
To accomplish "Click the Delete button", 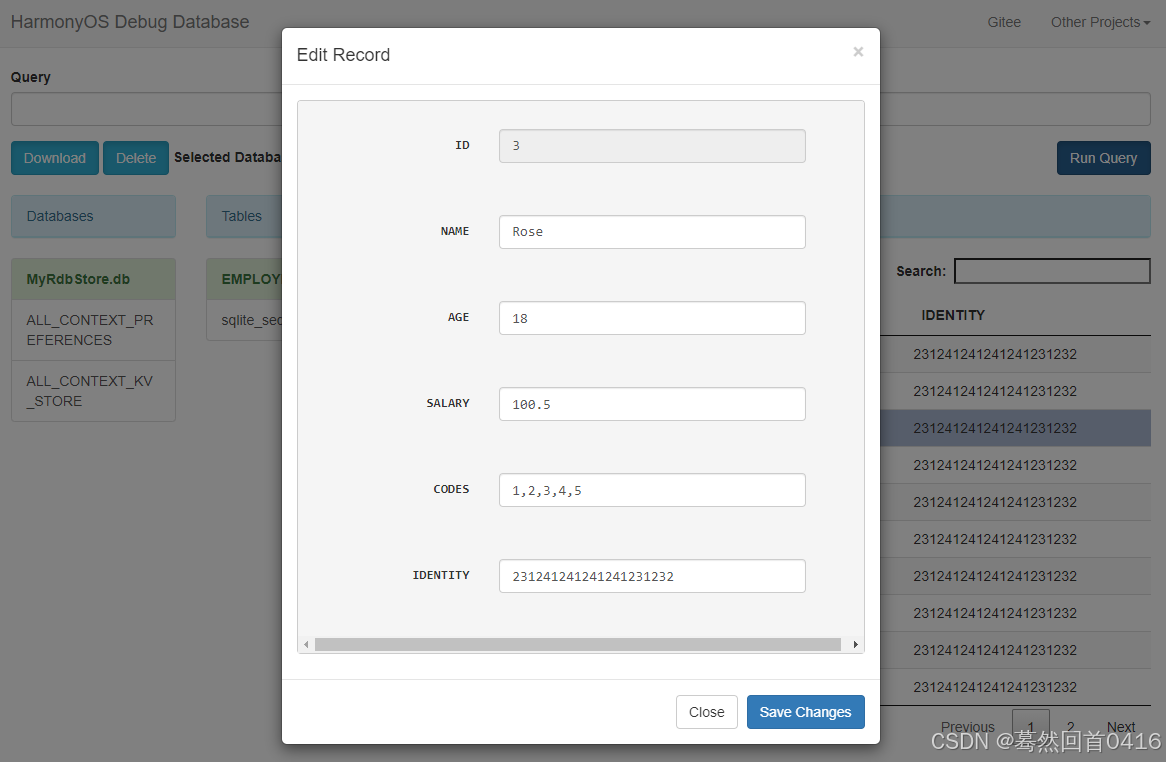I will [136, 158].
